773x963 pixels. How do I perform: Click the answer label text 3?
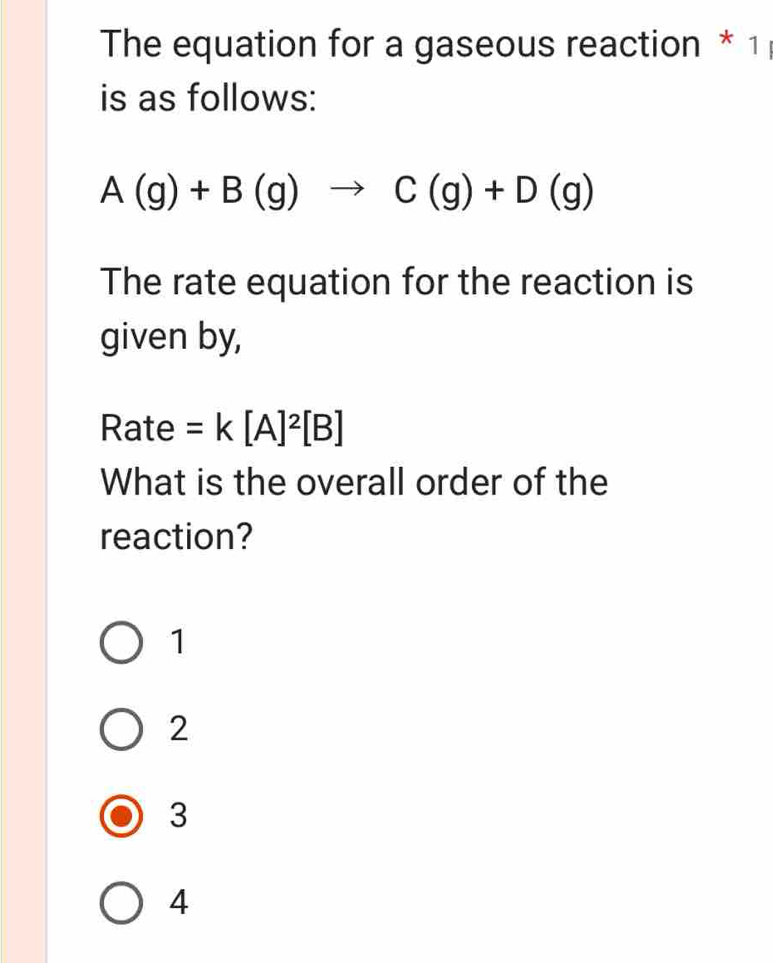coord(177,817)
